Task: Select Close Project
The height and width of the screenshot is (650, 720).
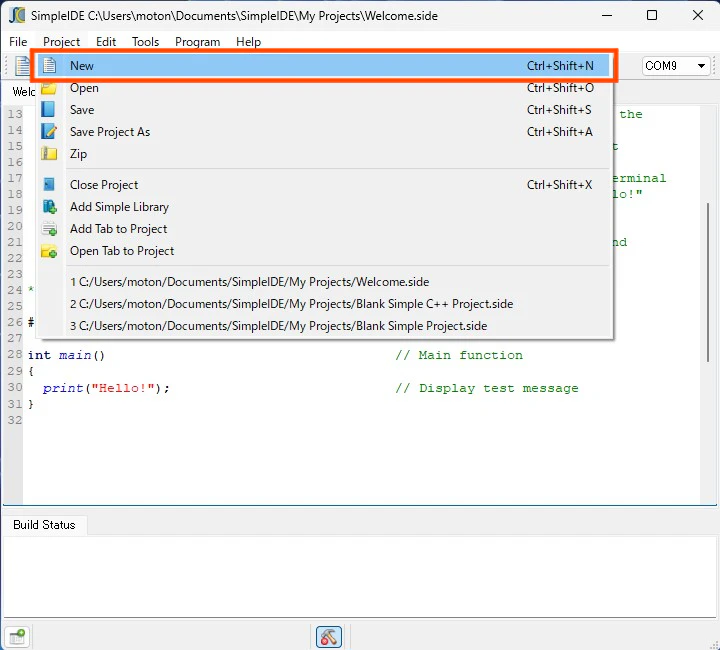Action: (x=325, y=185)
